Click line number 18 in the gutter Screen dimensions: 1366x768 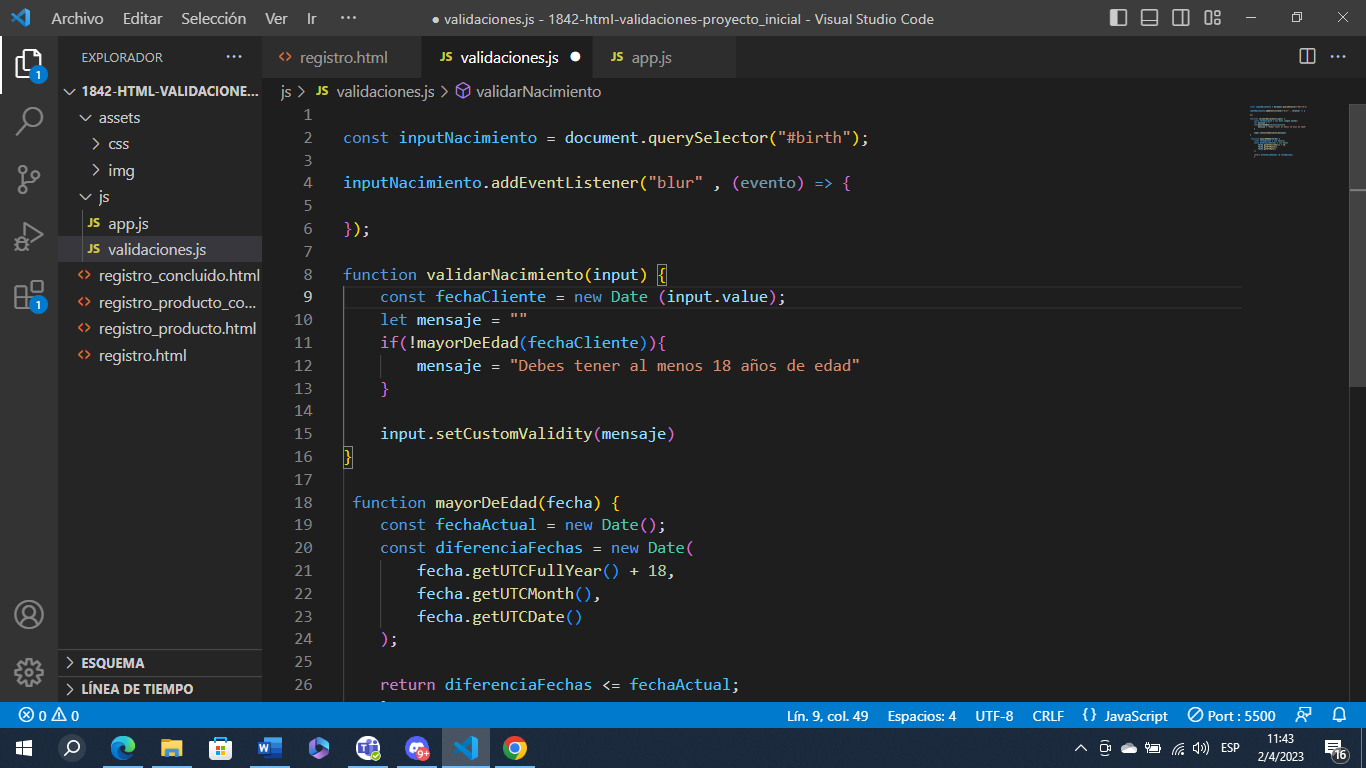(x=304, y=502)
